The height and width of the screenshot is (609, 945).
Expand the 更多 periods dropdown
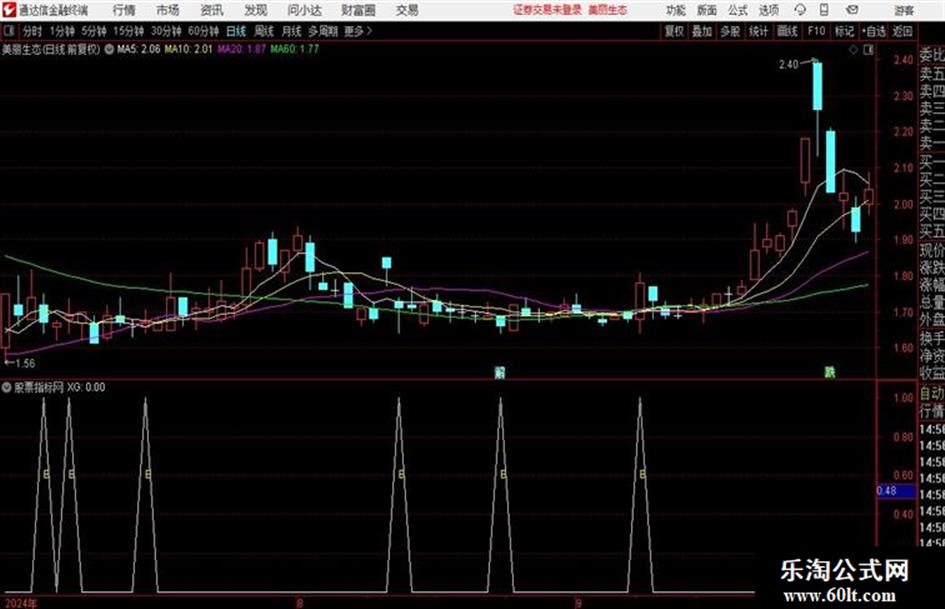(358, 31)
